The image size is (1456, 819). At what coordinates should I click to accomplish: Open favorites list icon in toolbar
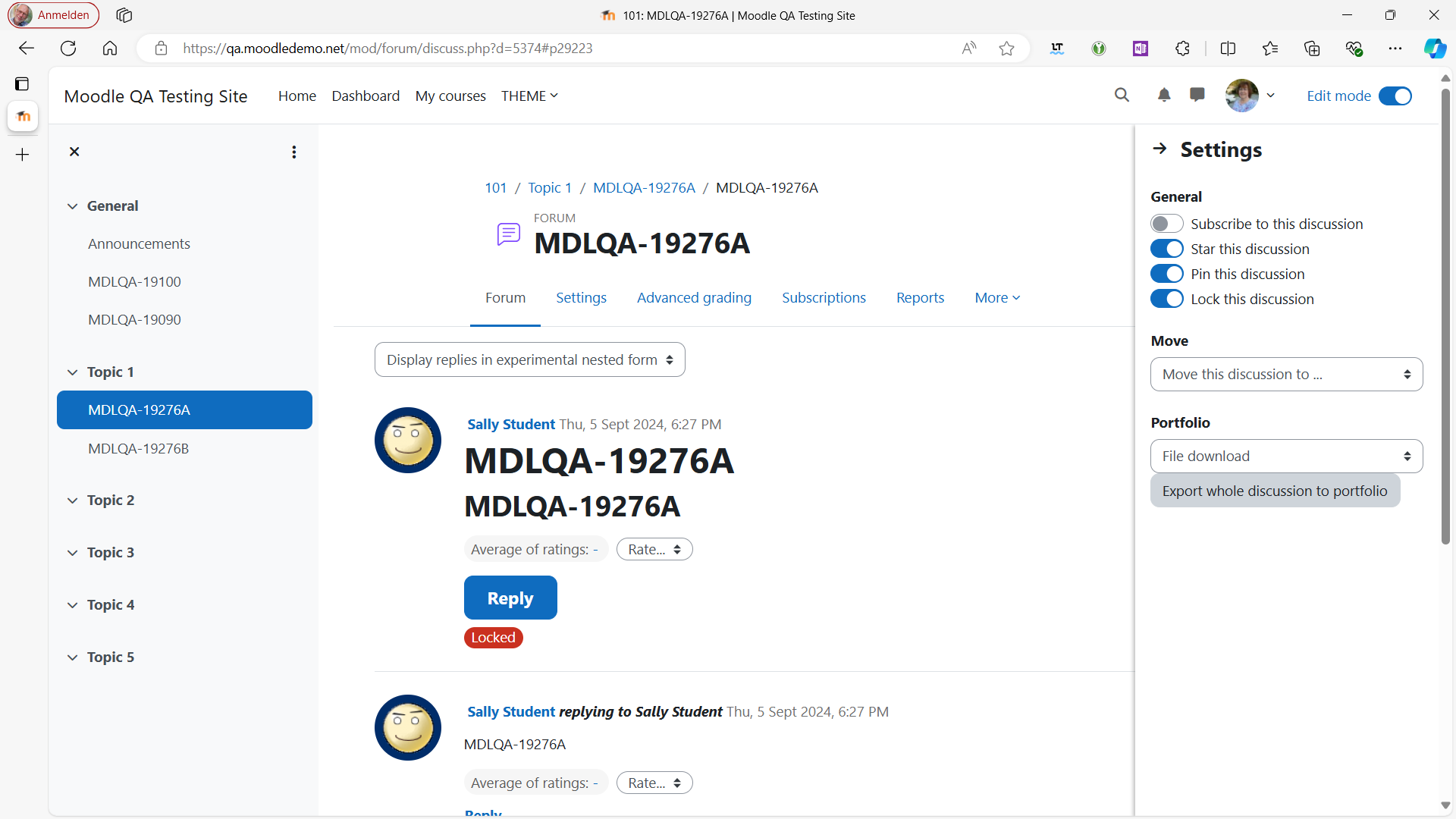coord(1270,49)
